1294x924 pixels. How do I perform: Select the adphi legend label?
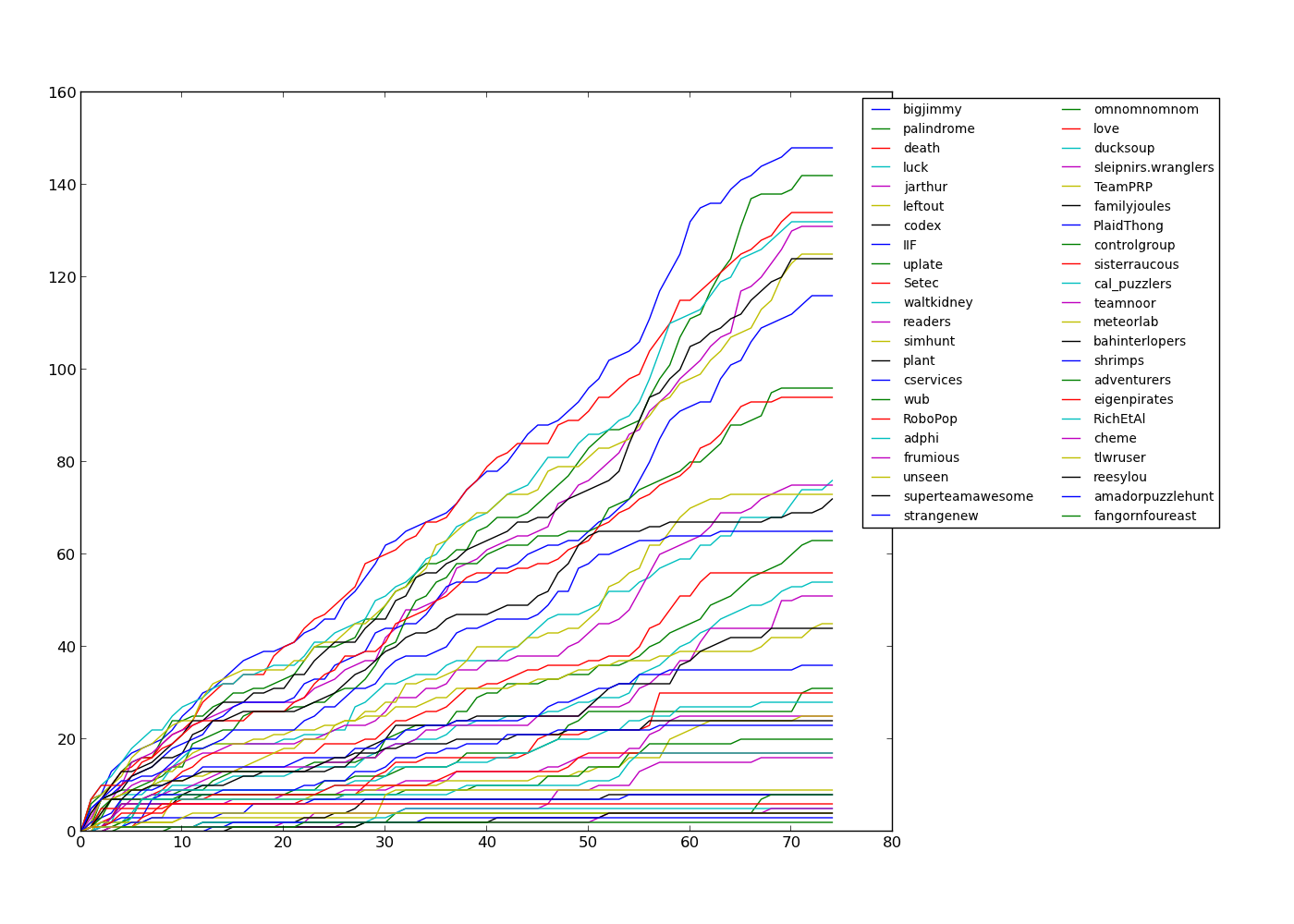click(922, 438)
